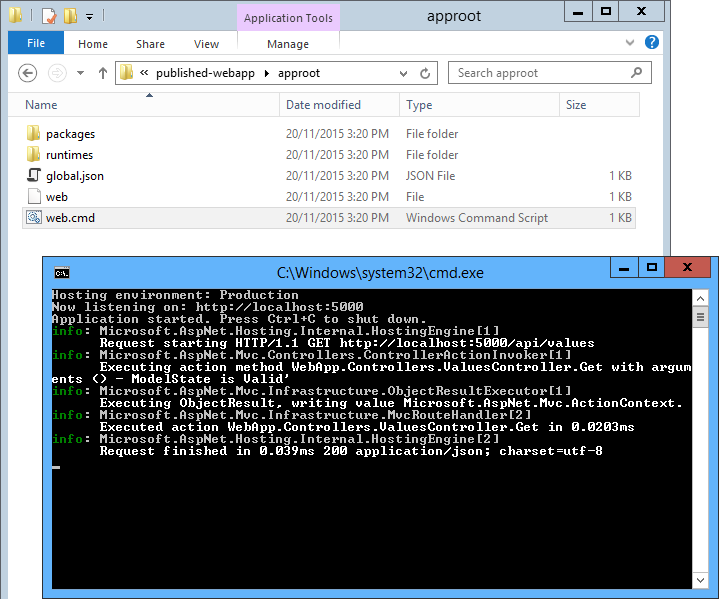Expand the ribbon with chevron arrow
719x599 pixels.
pyautogui.click(x=630, y=43)
